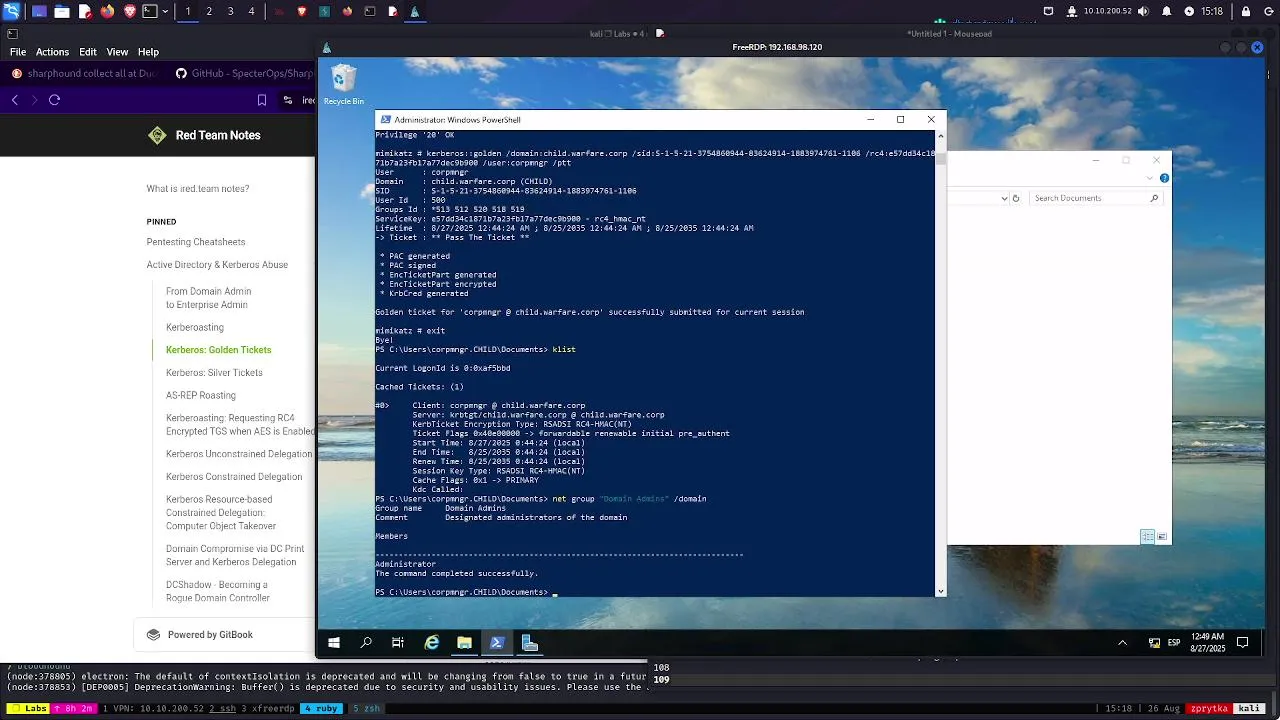
Task: Launch Brave browser from the top panel launcher
Action: pyautogui.click(x=130, y=11)
